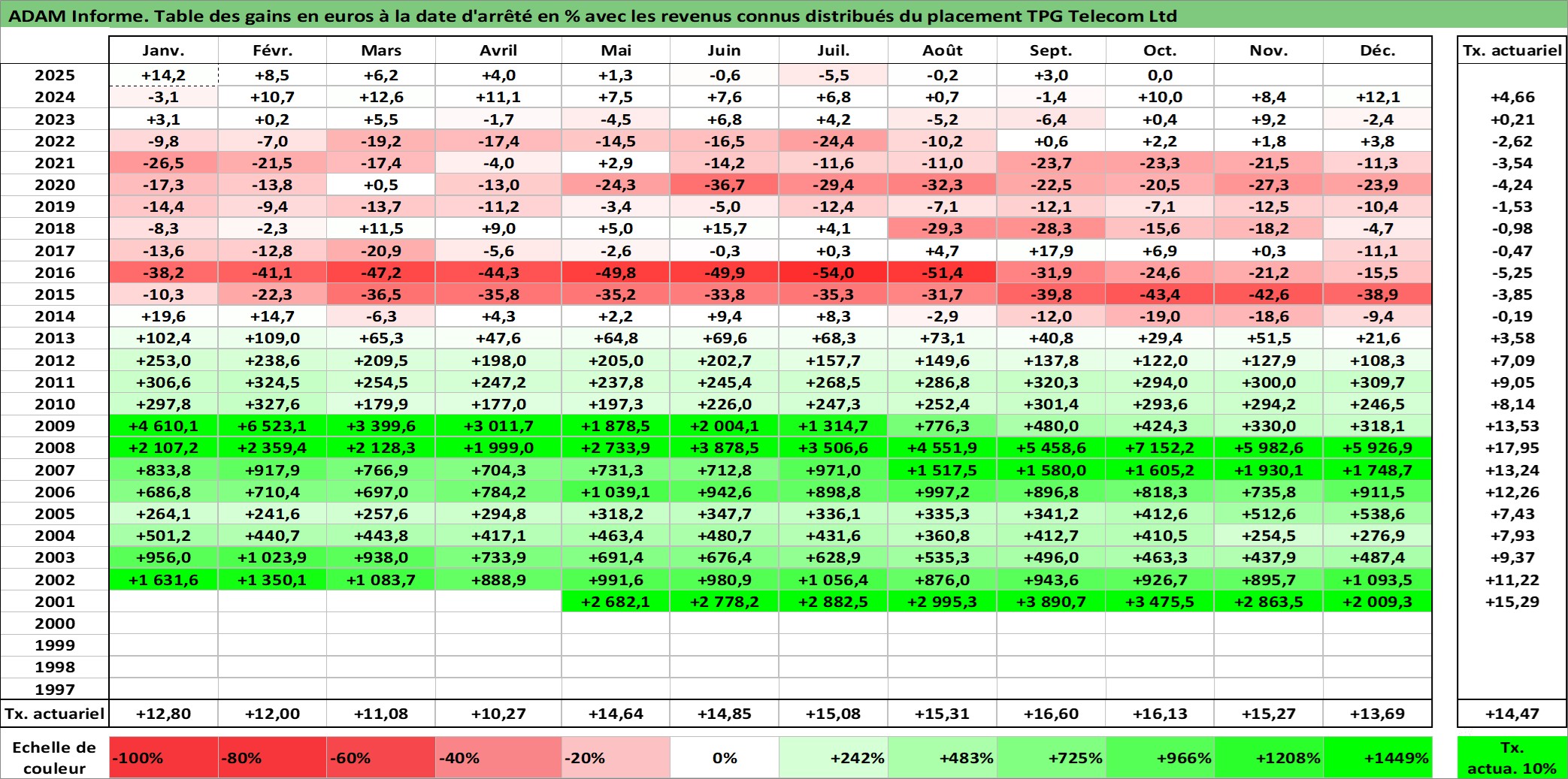Select the Echelle de couleur label
Viewport: 1568px width, 779px height.
pos(55,757)
